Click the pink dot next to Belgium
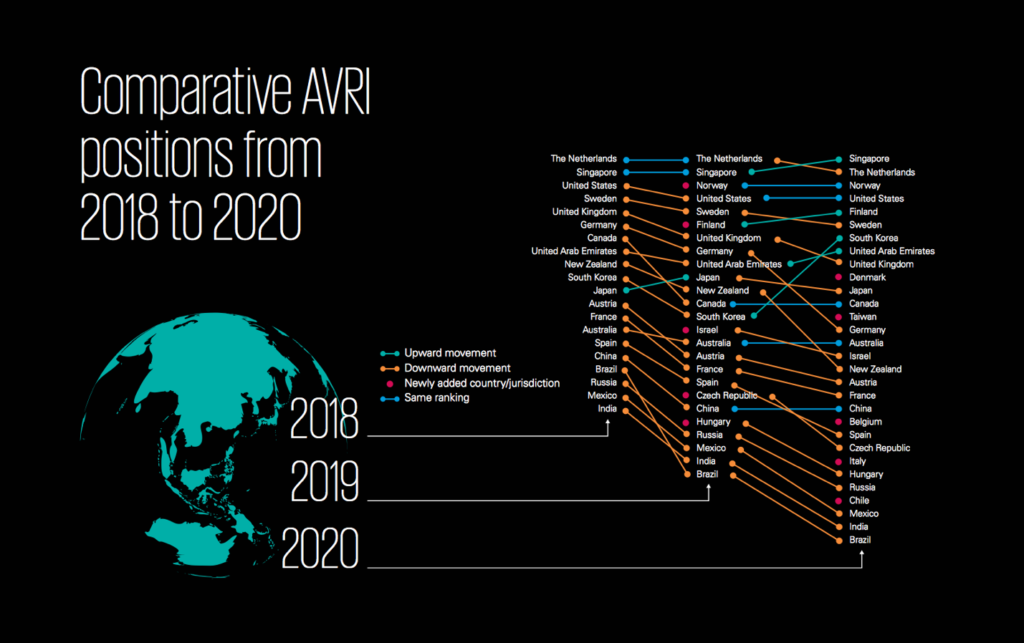The image size is (1024, 643). click(837, 421)
